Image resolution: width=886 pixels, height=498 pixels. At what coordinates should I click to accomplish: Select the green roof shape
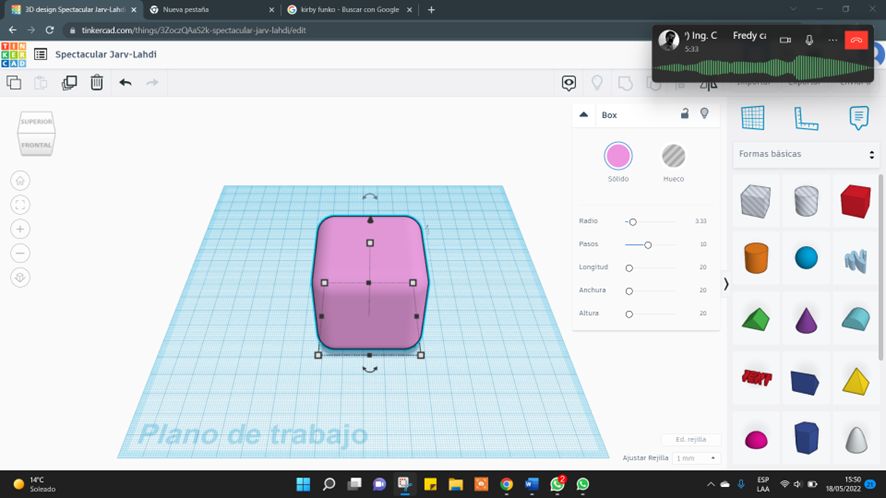[755, 319]
